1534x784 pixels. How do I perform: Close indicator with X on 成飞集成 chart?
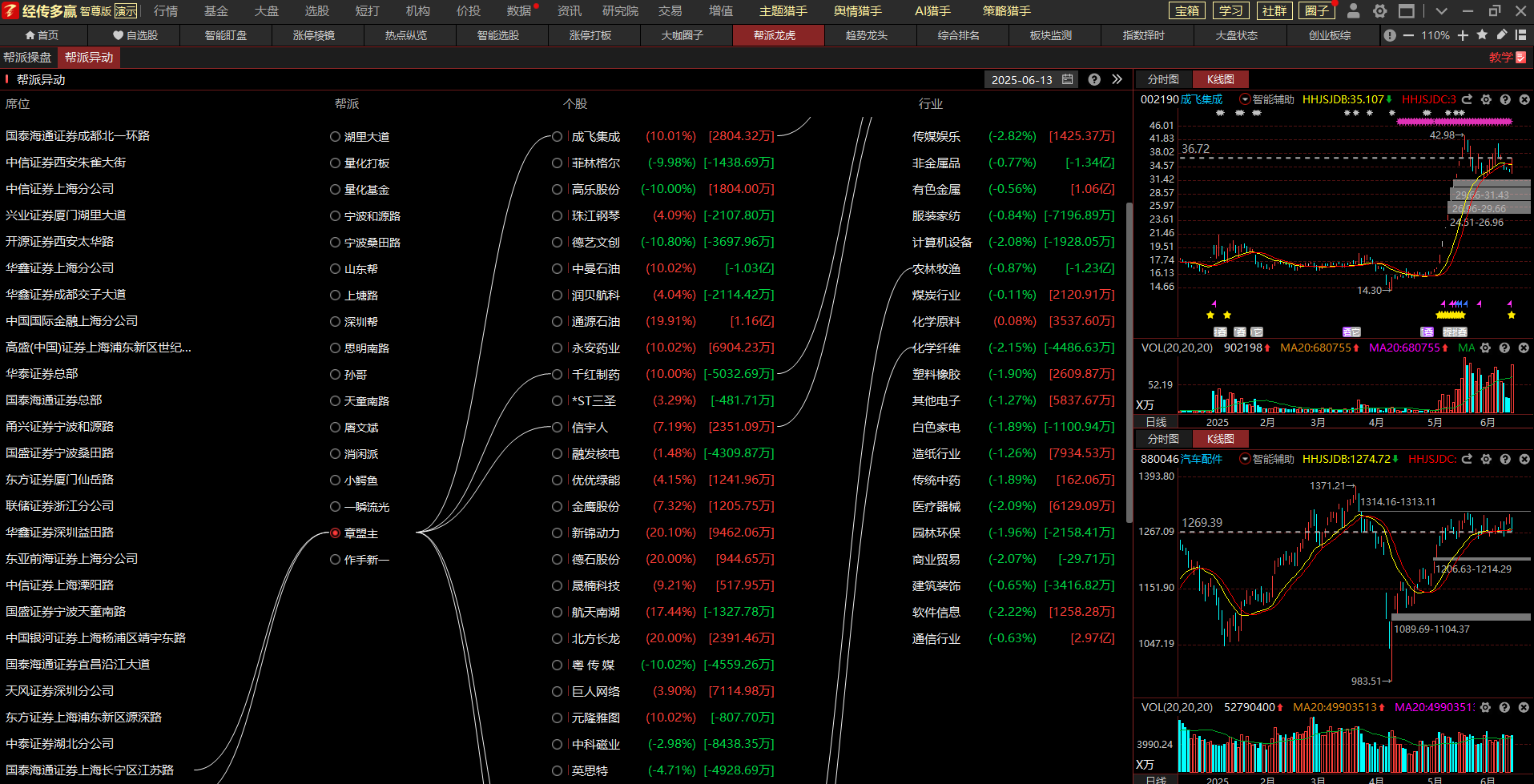[x=1524, y=100]
